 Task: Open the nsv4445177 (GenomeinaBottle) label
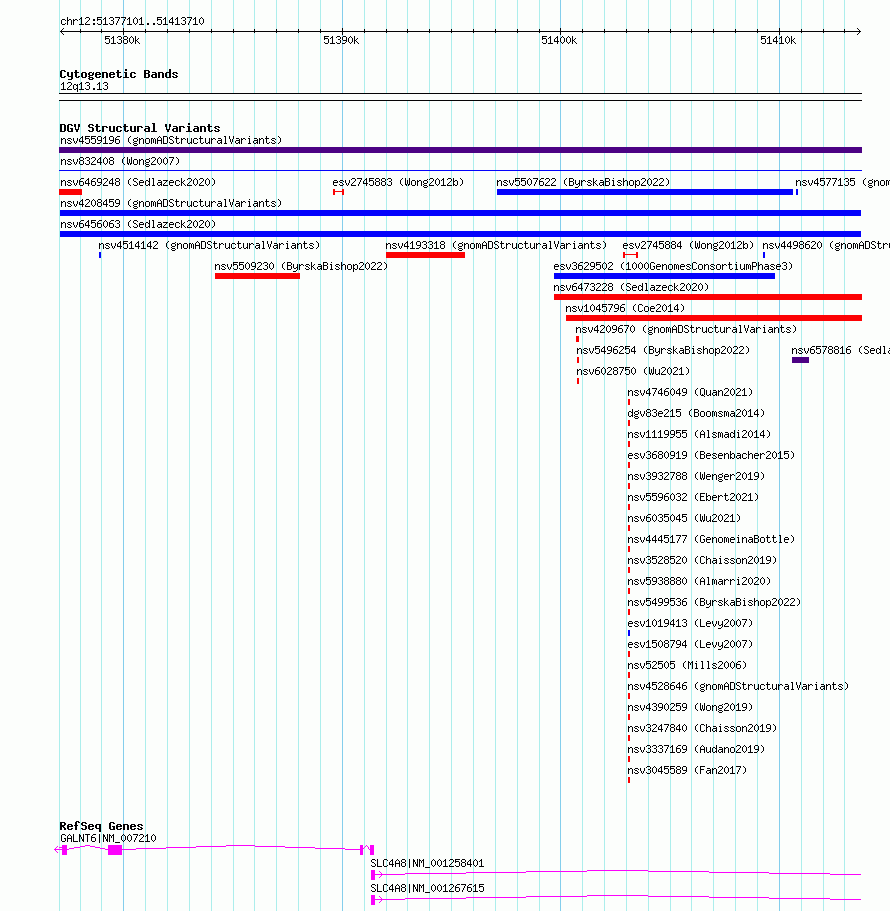(x=711, y=539)
